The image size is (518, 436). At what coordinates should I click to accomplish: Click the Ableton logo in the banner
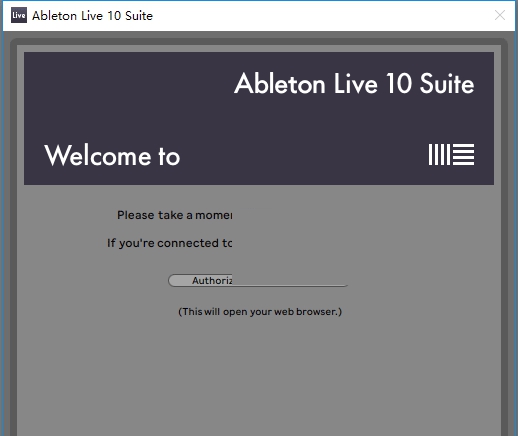point(451,154)
